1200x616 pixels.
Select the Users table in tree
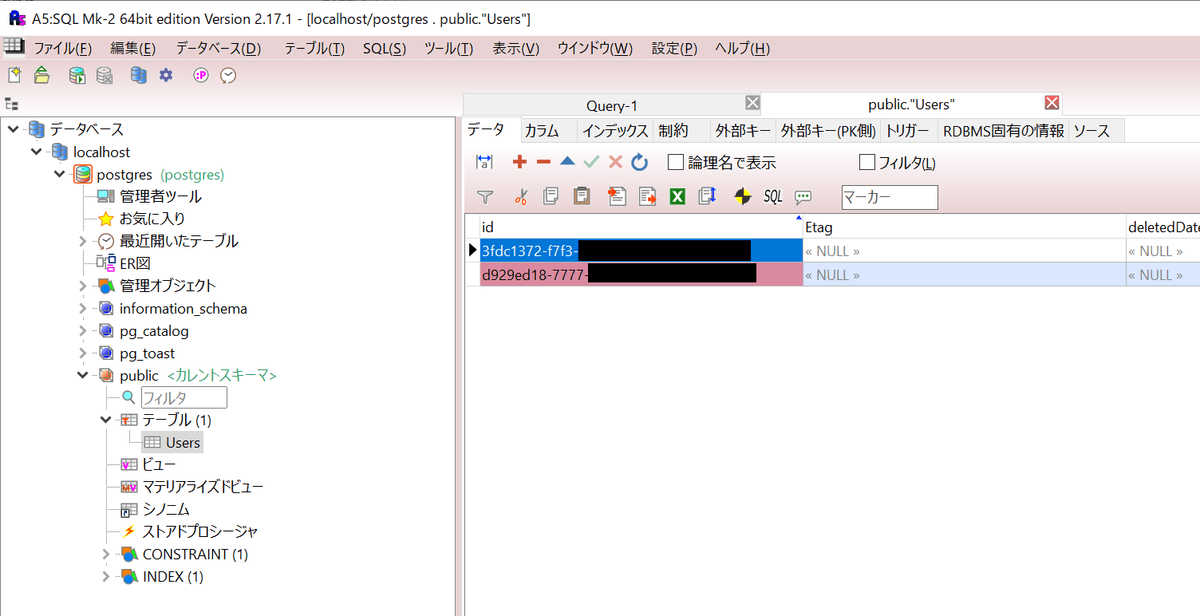point(183,442)
